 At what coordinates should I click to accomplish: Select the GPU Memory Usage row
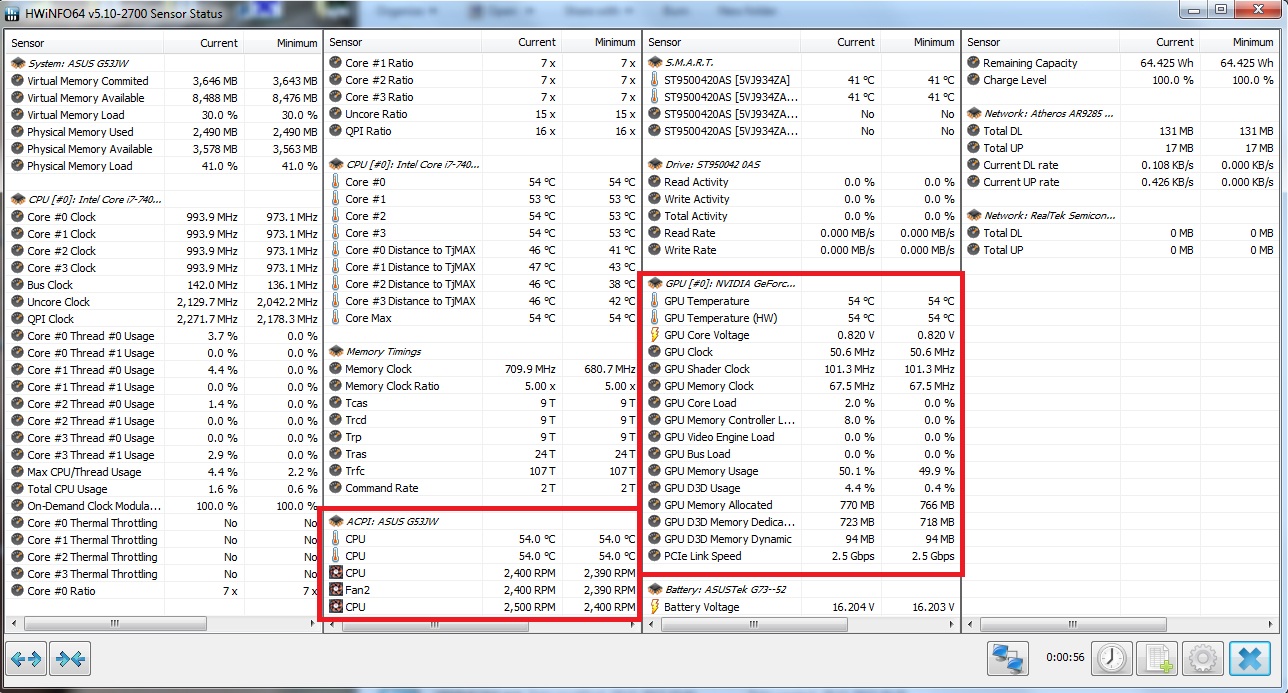[802, 471]
